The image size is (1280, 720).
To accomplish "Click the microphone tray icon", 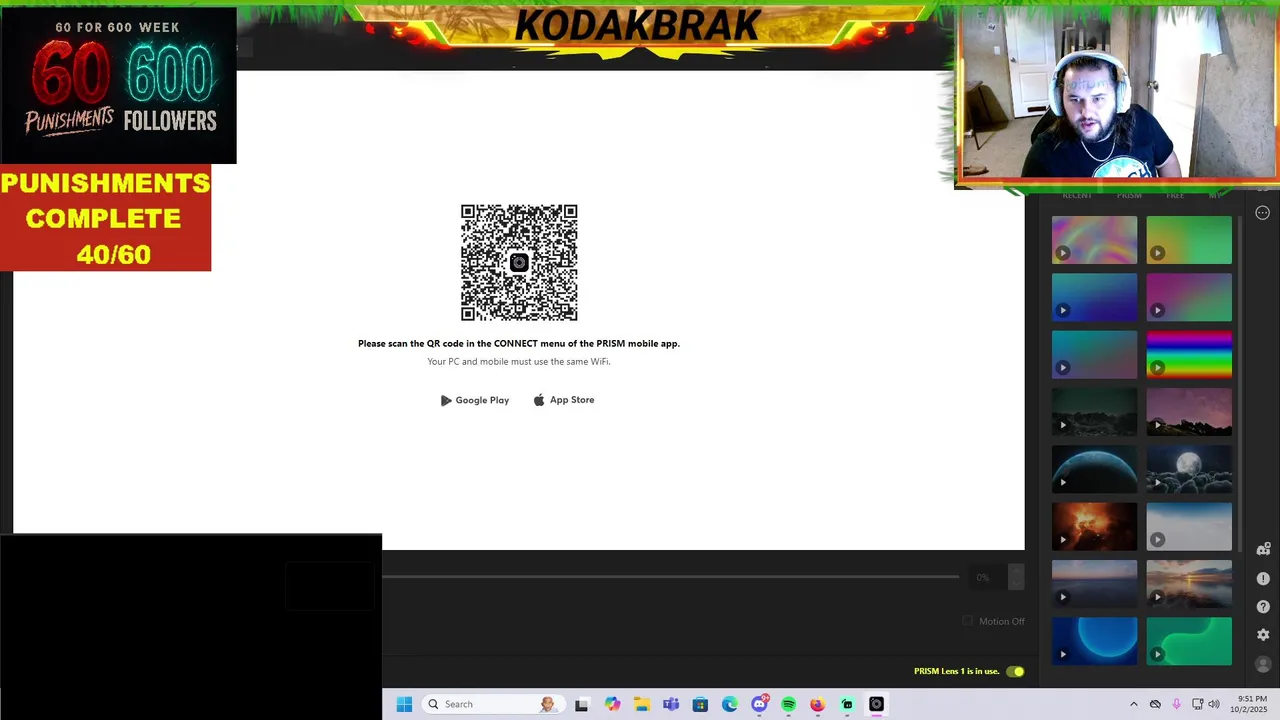I will 1176,704.
